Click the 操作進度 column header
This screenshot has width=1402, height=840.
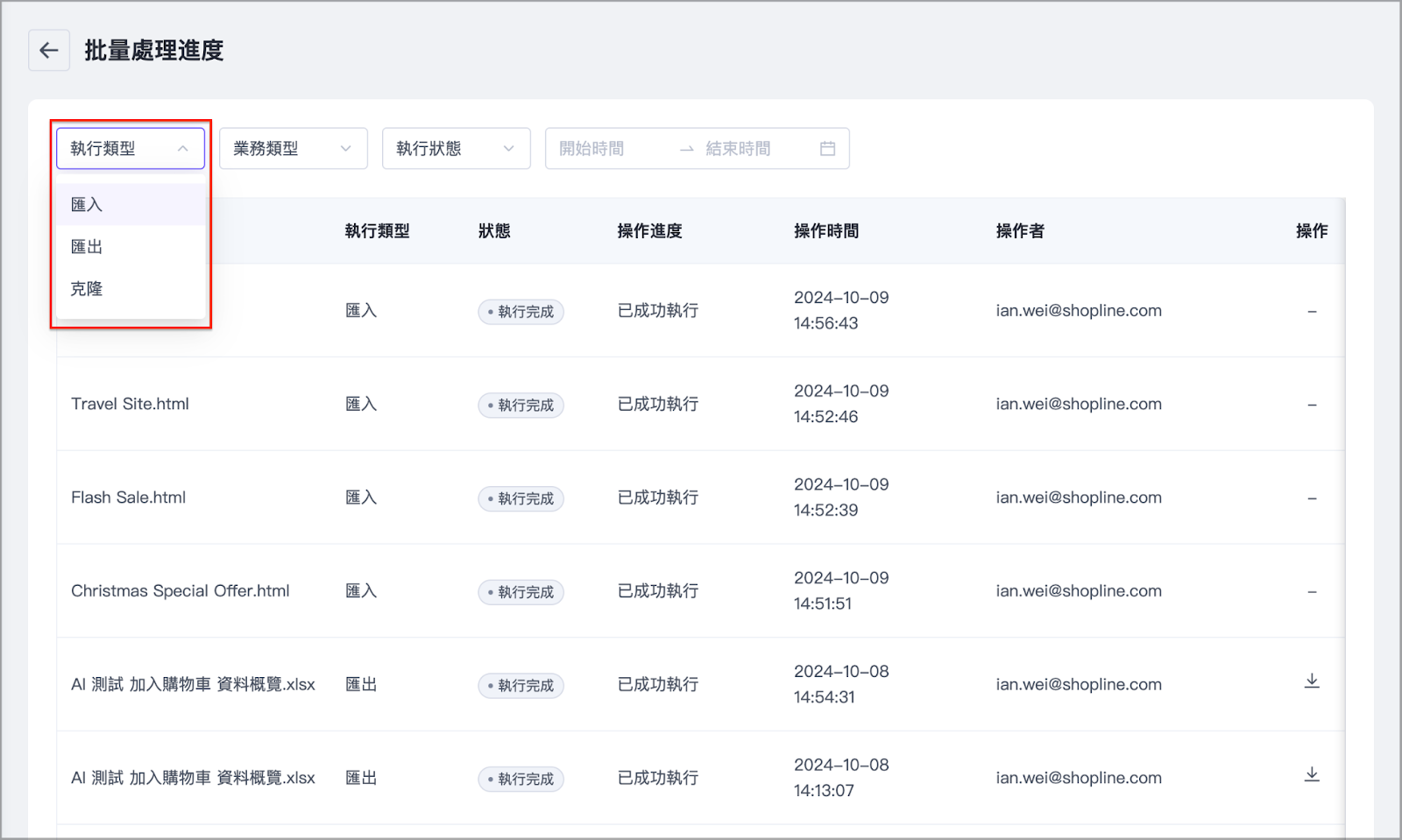(649, 231)
